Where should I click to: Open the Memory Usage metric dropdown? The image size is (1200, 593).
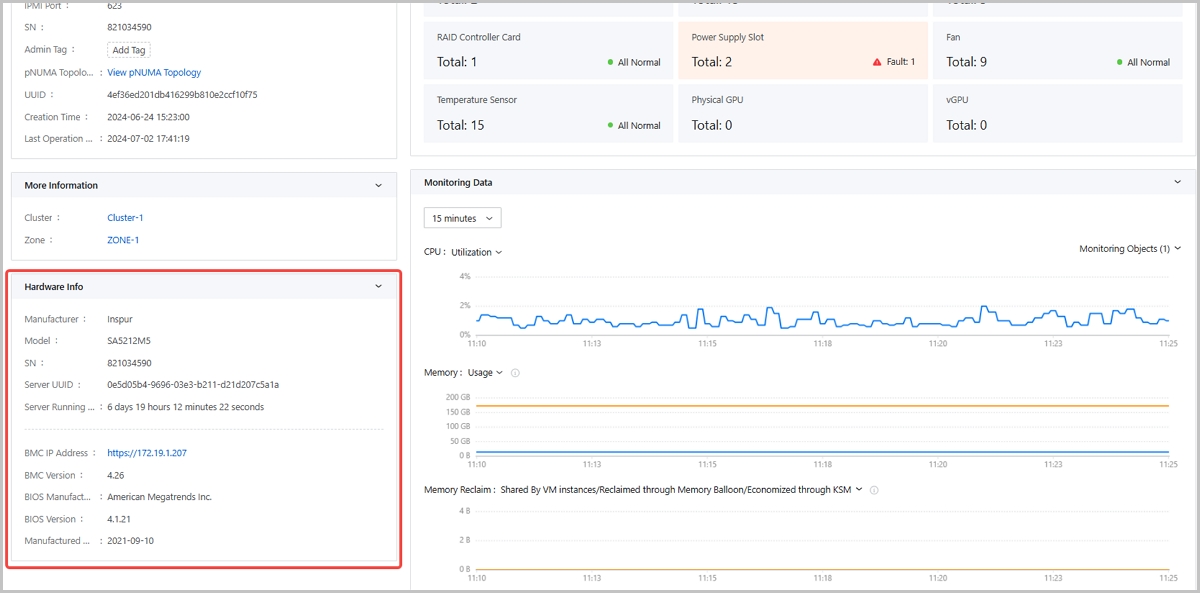click(485, 373)
